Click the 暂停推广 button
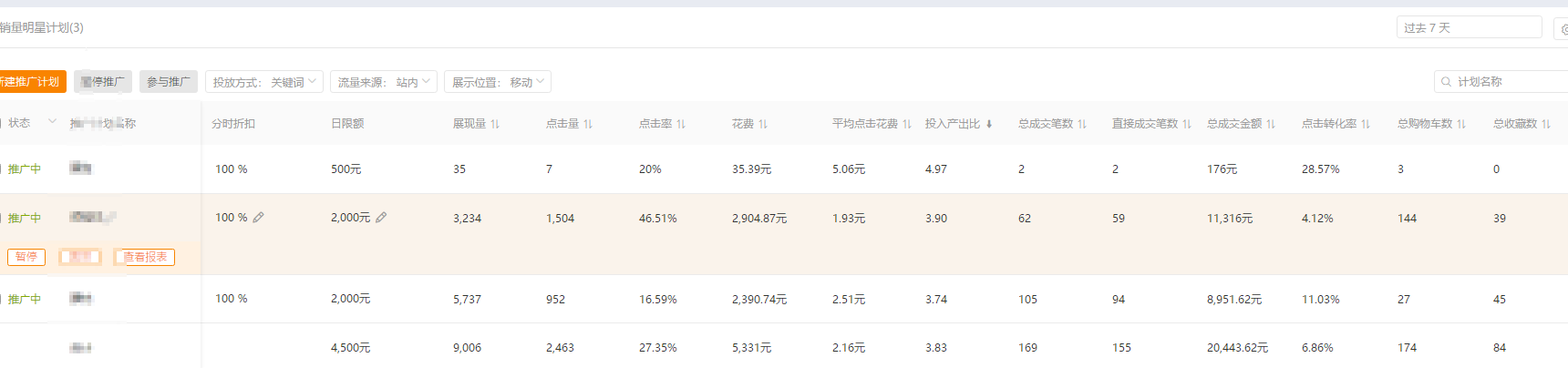The width and height of the screenshot is (1568, 368). click(103, 82)
